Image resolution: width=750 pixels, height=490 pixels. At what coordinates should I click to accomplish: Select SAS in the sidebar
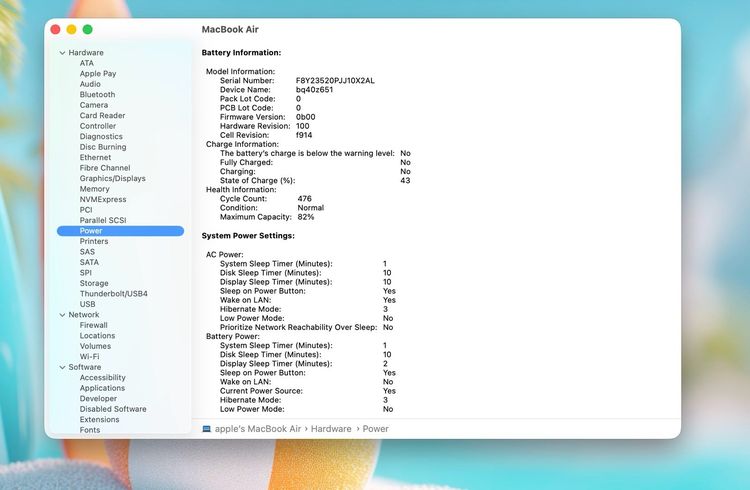(87, 252)
